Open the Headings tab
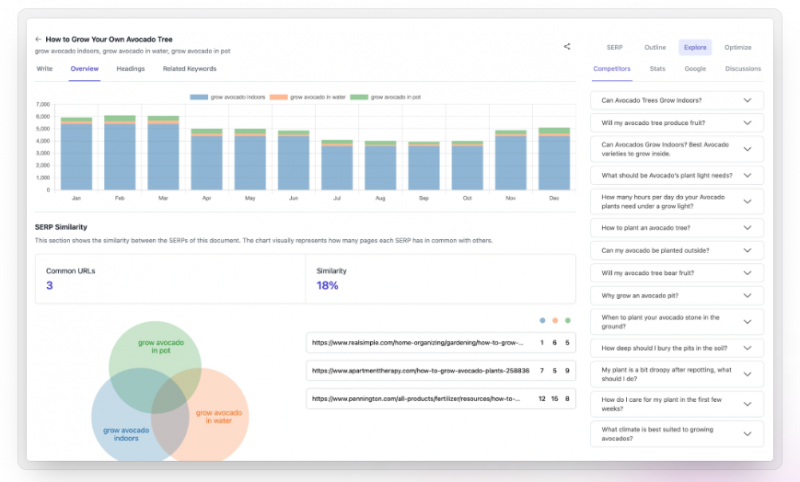This screenshot has width=800, height=482. (130, 69)
